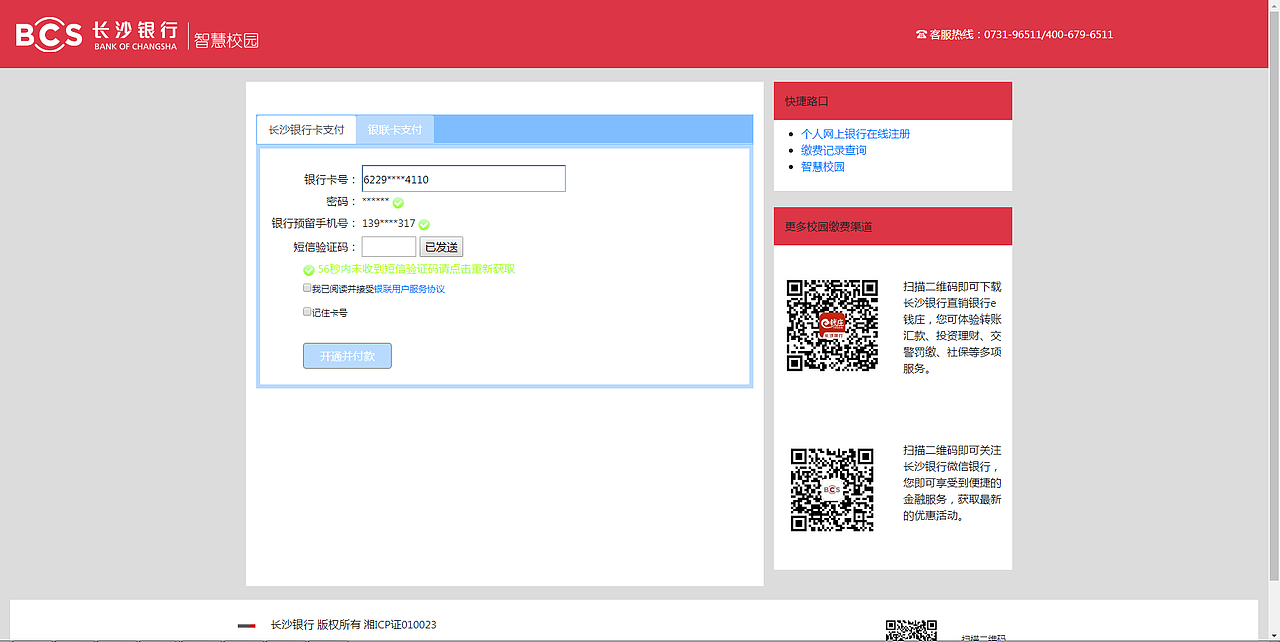Click the 开通并付款 button
The height and width of the screenshot is (642, 1280).
point(347,356)
